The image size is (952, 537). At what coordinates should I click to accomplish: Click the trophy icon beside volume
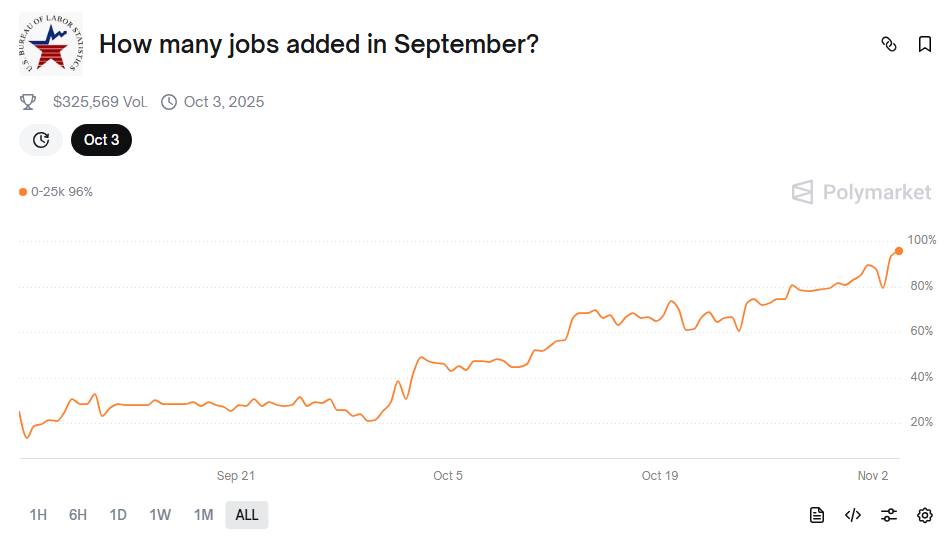(x=28, y=102)
